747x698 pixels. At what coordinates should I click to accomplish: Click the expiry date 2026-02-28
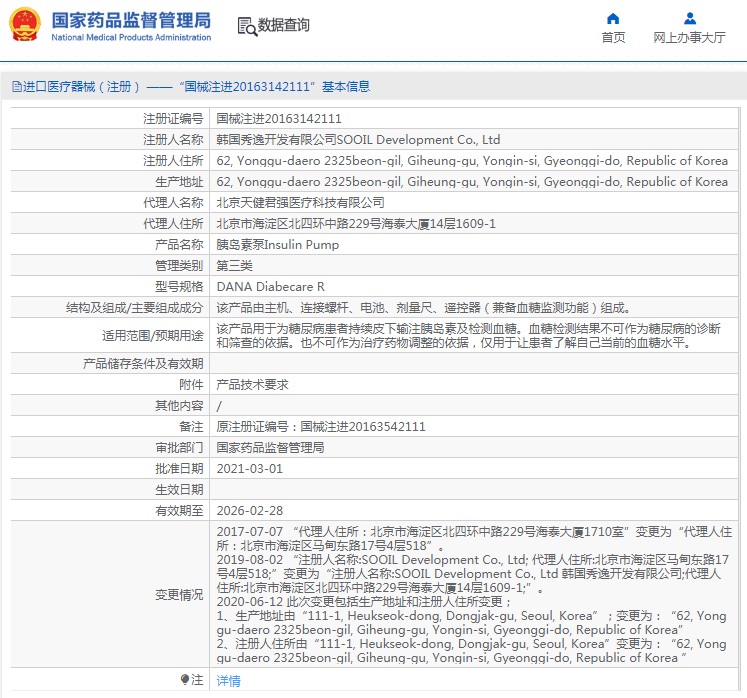[x=250, y=511]
